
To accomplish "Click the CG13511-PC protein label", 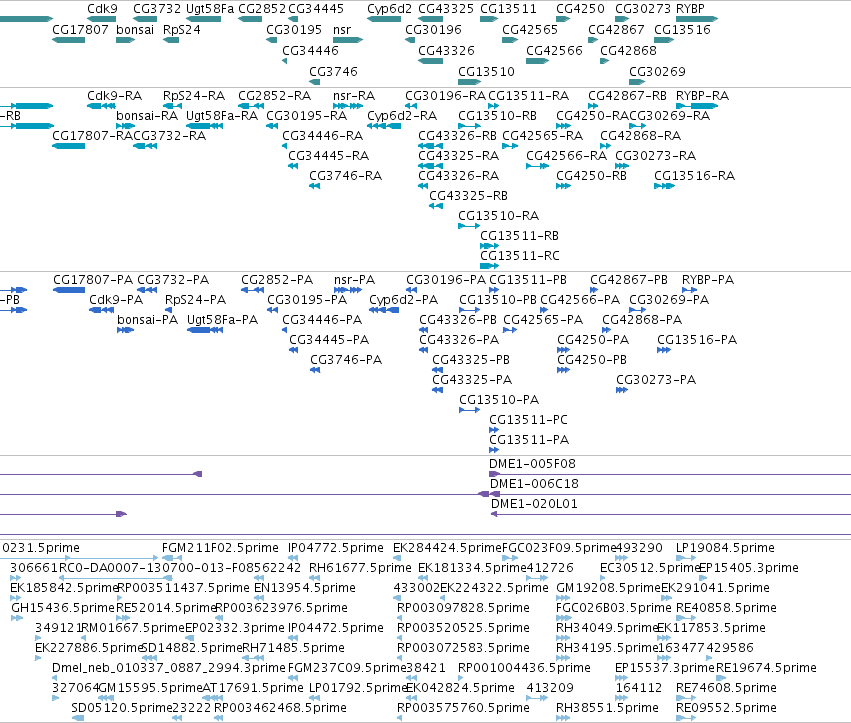I will point(528,420).
